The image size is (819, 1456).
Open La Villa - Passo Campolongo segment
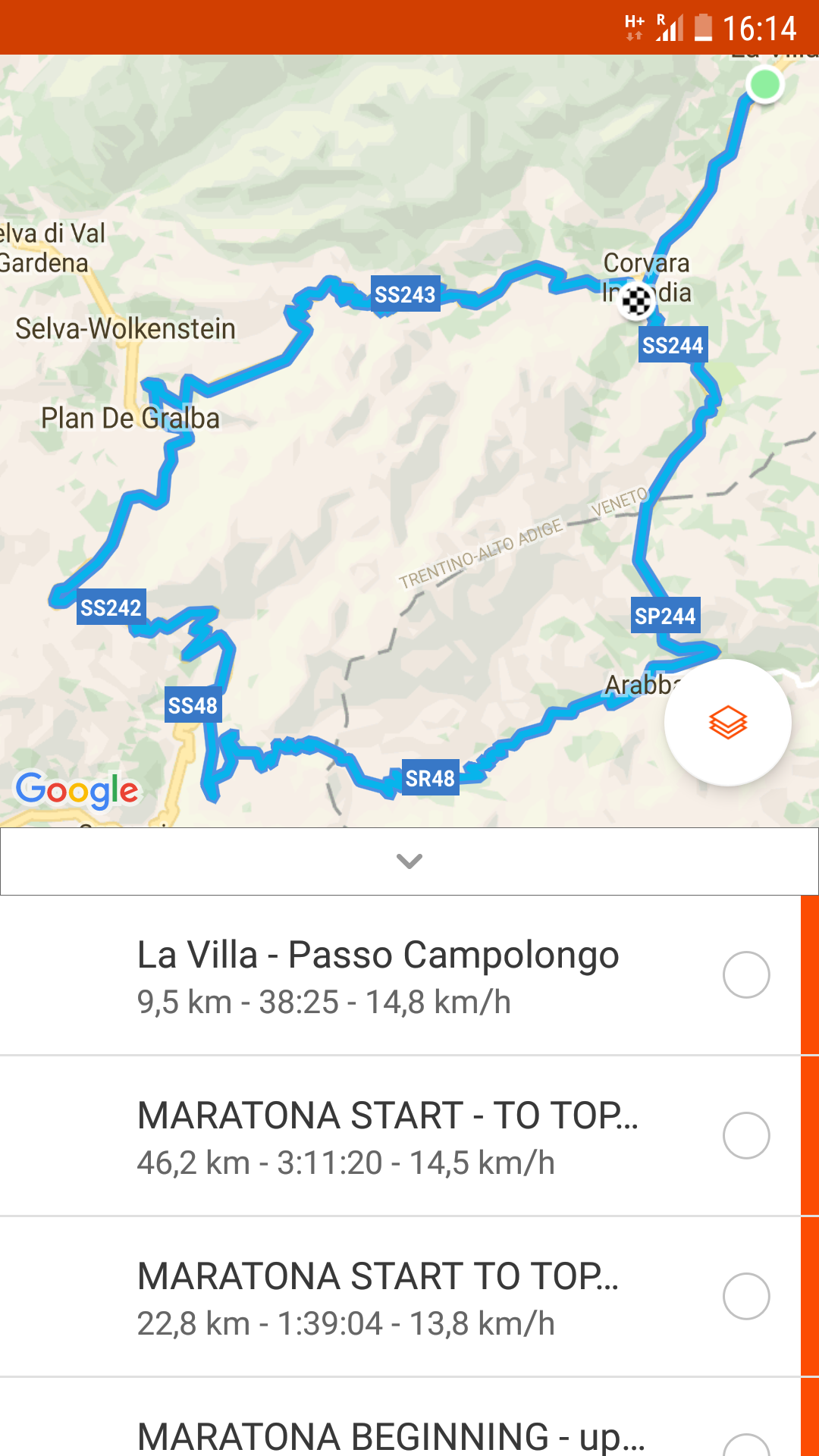click(x=378, y=975)
